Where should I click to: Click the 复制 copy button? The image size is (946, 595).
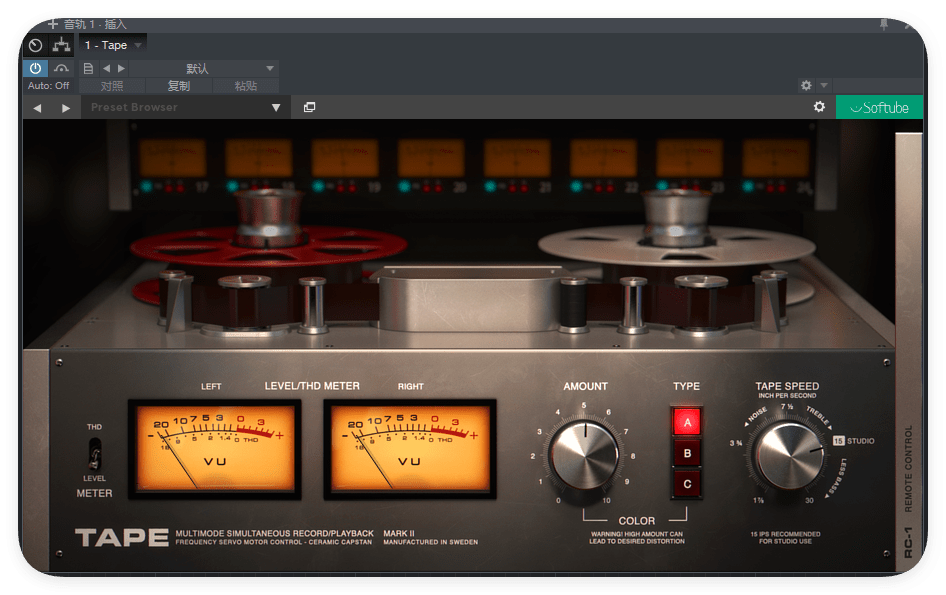click(179, 86)
